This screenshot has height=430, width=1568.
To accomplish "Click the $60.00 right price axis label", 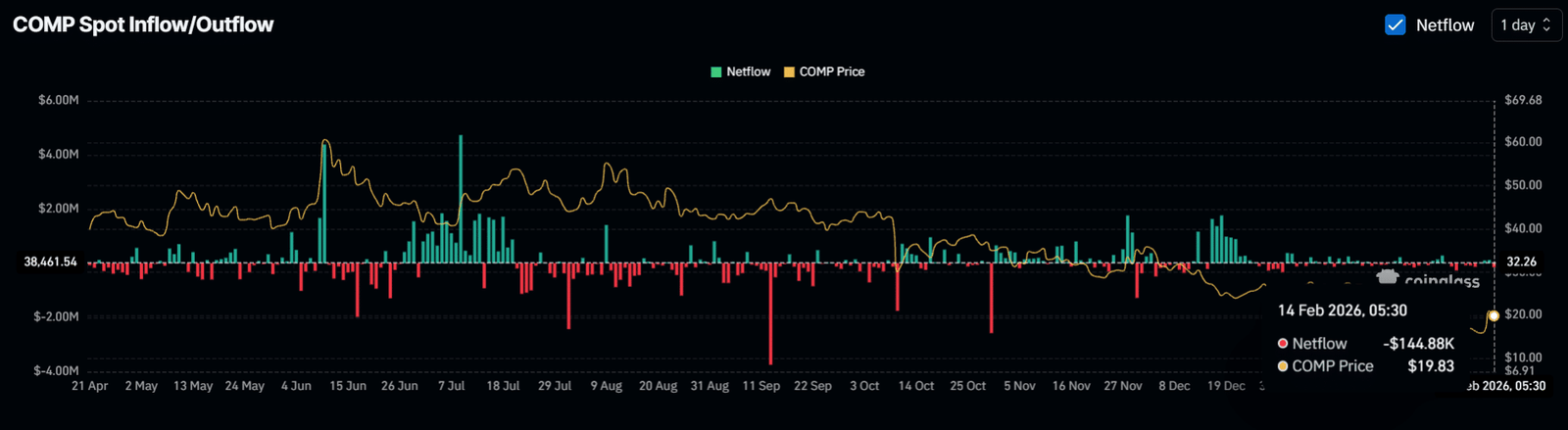I will click(1523, 142).
